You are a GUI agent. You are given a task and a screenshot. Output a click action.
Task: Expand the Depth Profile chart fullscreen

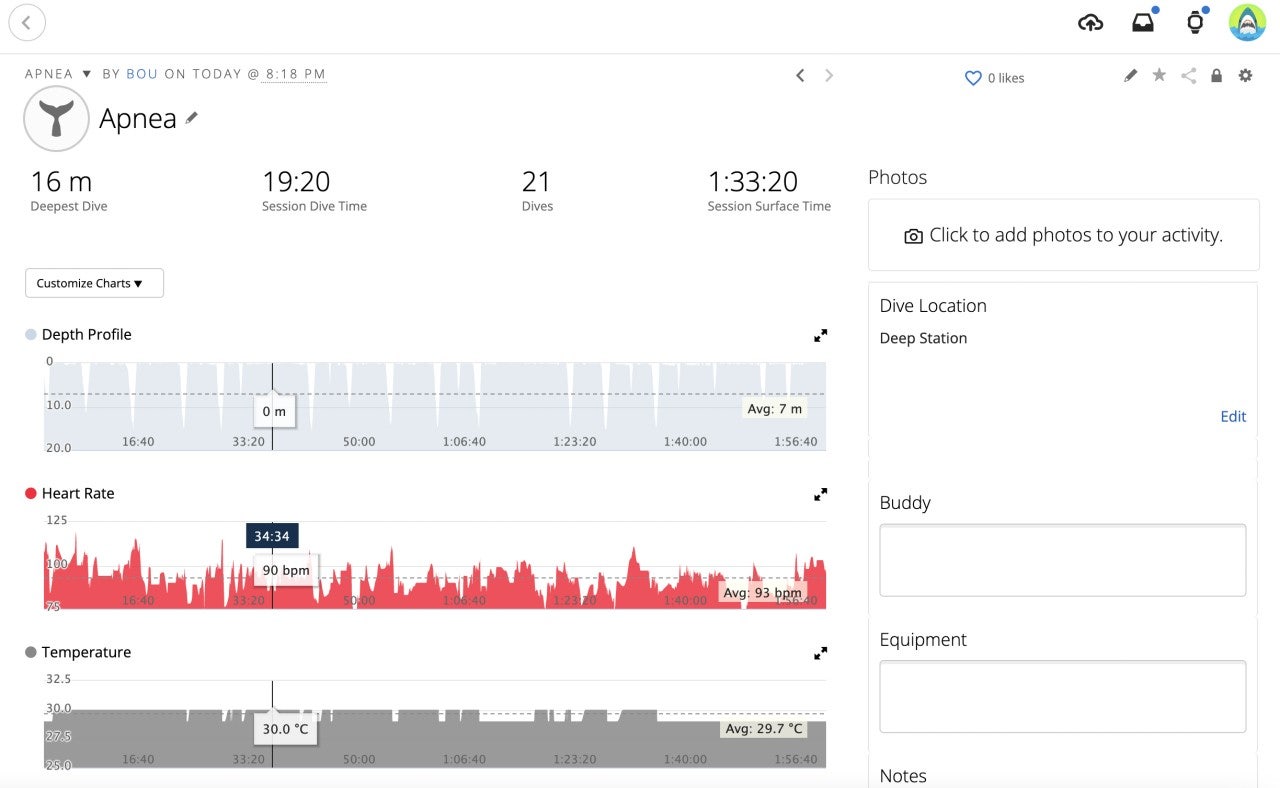[x=820, y=336]
